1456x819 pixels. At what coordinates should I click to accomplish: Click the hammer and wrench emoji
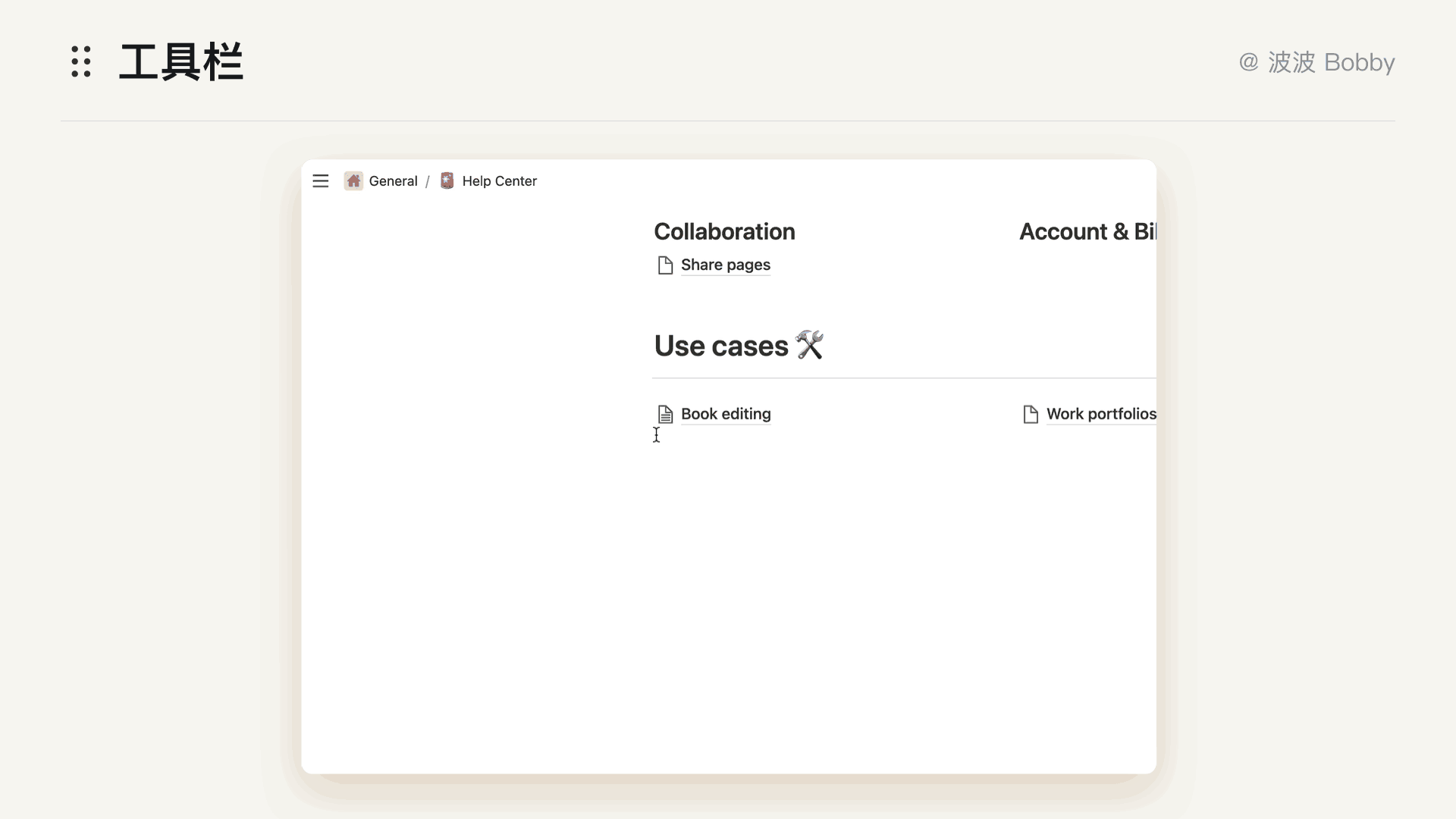pyautogui.click(x=809, y=346)
